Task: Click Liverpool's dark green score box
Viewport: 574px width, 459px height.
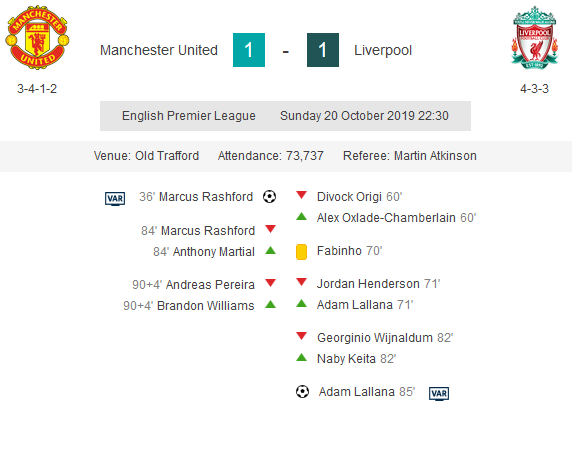Action: pyautogui.click(x=323, y=50)
